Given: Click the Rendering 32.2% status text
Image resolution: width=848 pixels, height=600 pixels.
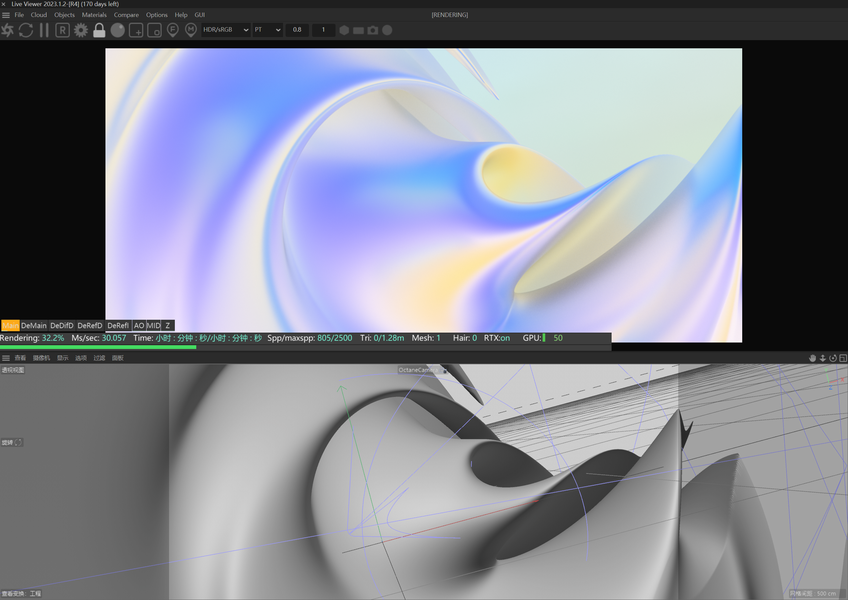Looking at the screenshot, I should coord(32,338).
